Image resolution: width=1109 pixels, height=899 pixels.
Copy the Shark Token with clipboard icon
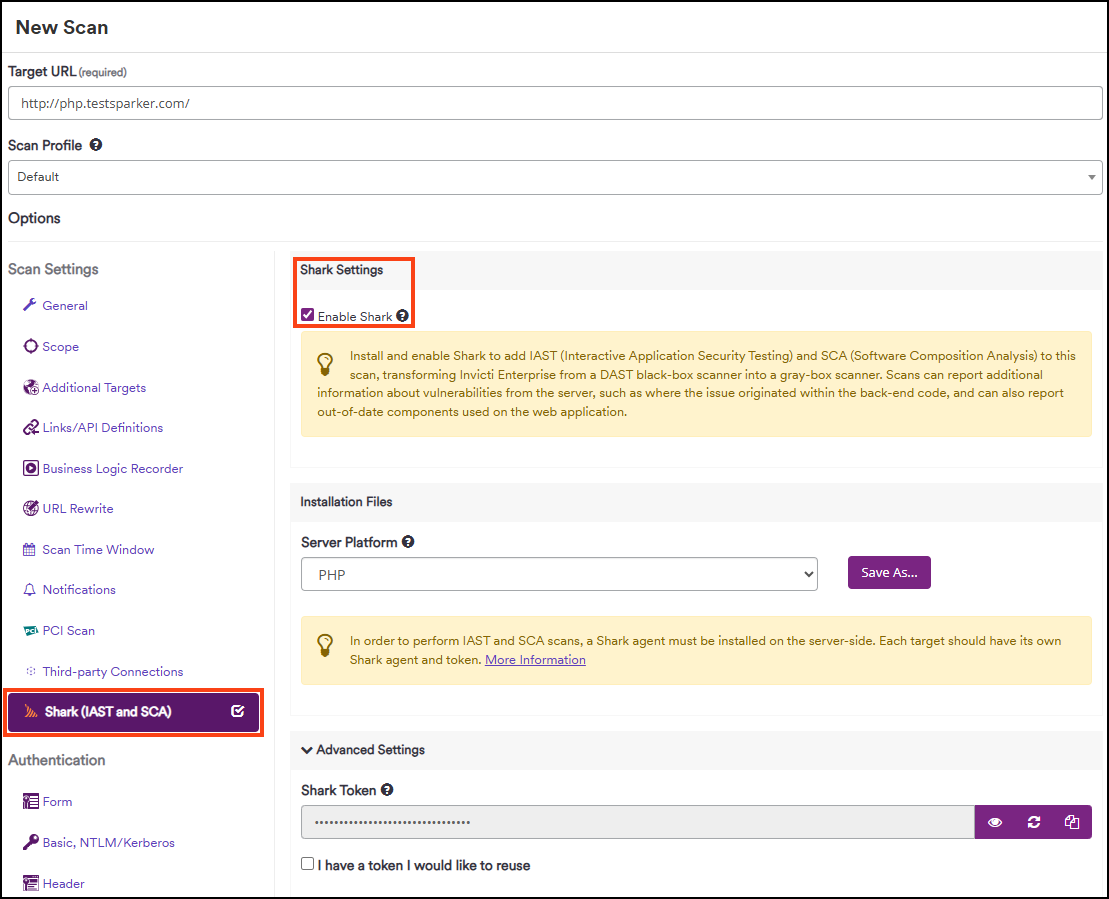coord(1072,822)
